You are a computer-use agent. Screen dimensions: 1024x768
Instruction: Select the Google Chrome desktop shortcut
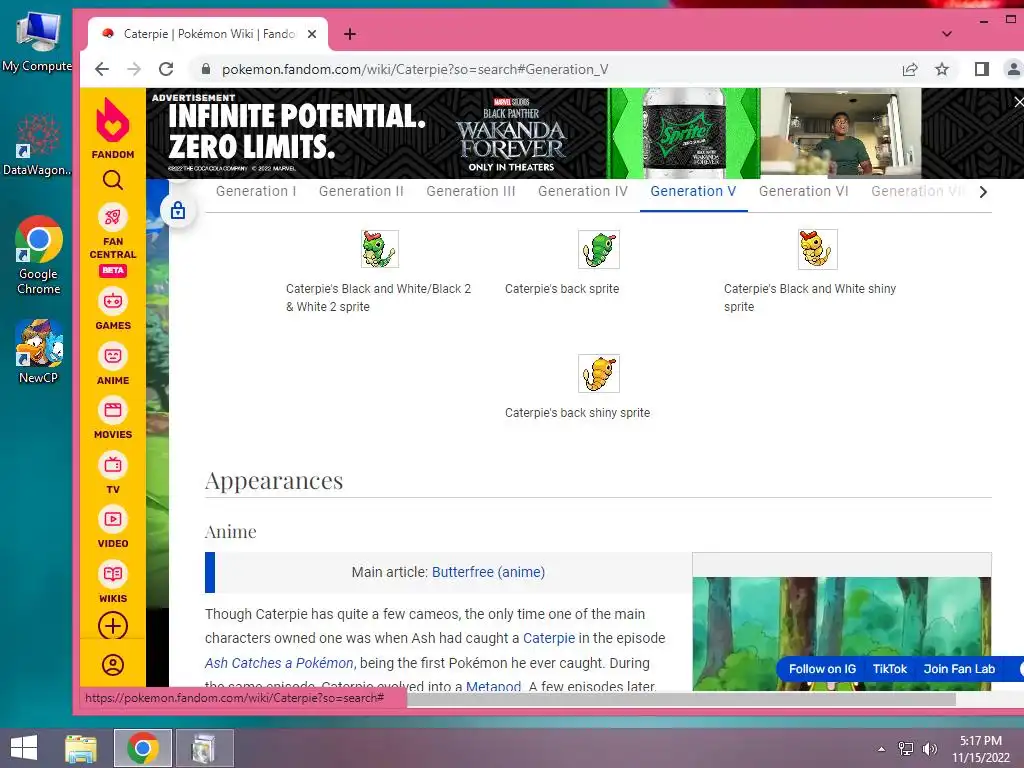point(39,255)
